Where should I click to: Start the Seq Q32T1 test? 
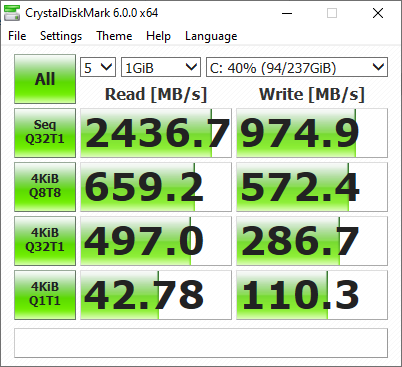[x=45, y=133]
